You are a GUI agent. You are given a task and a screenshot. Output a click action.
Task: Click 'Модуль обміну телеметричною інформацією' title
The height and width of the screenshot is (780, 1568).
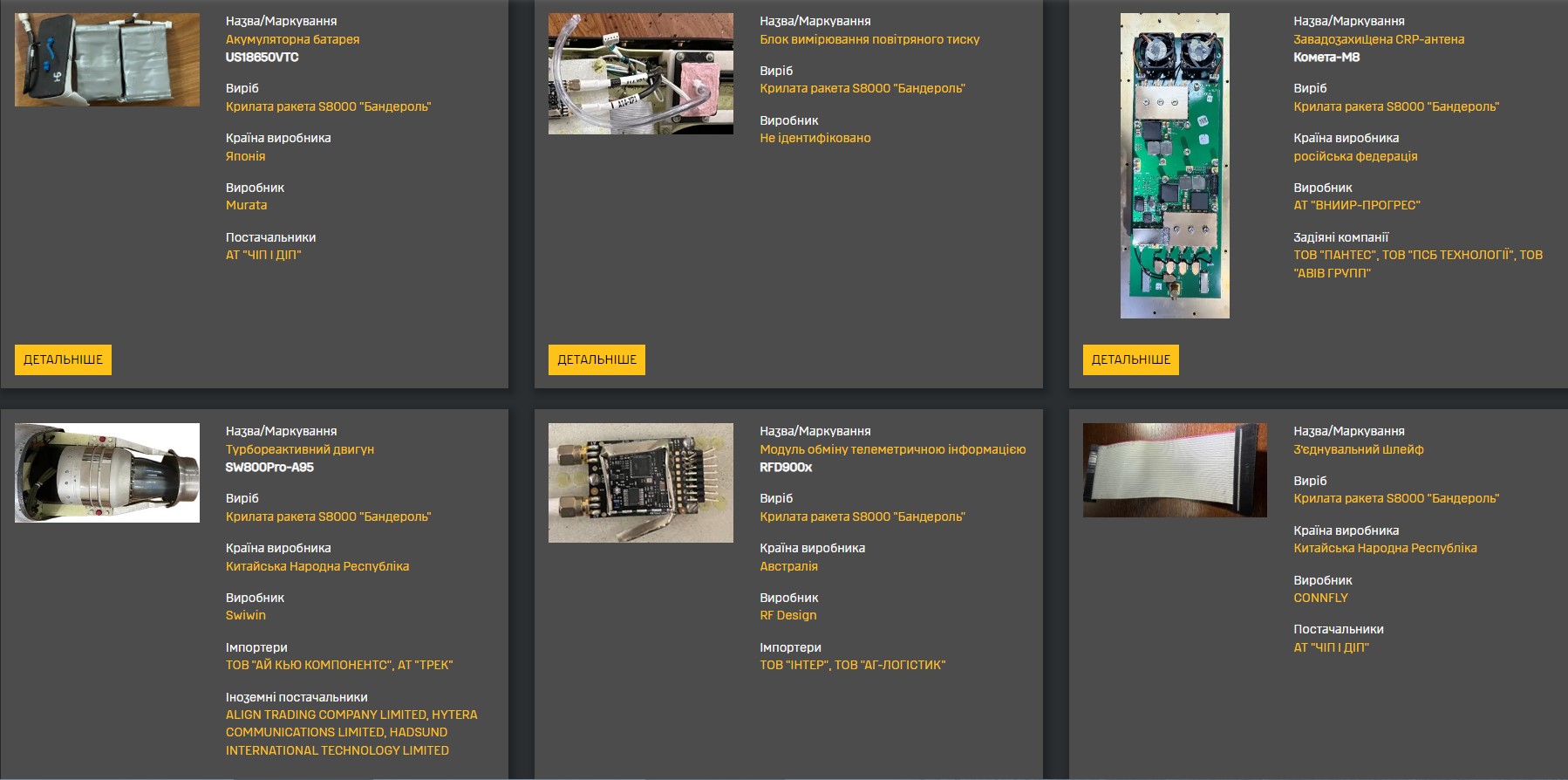coord(892,449)
